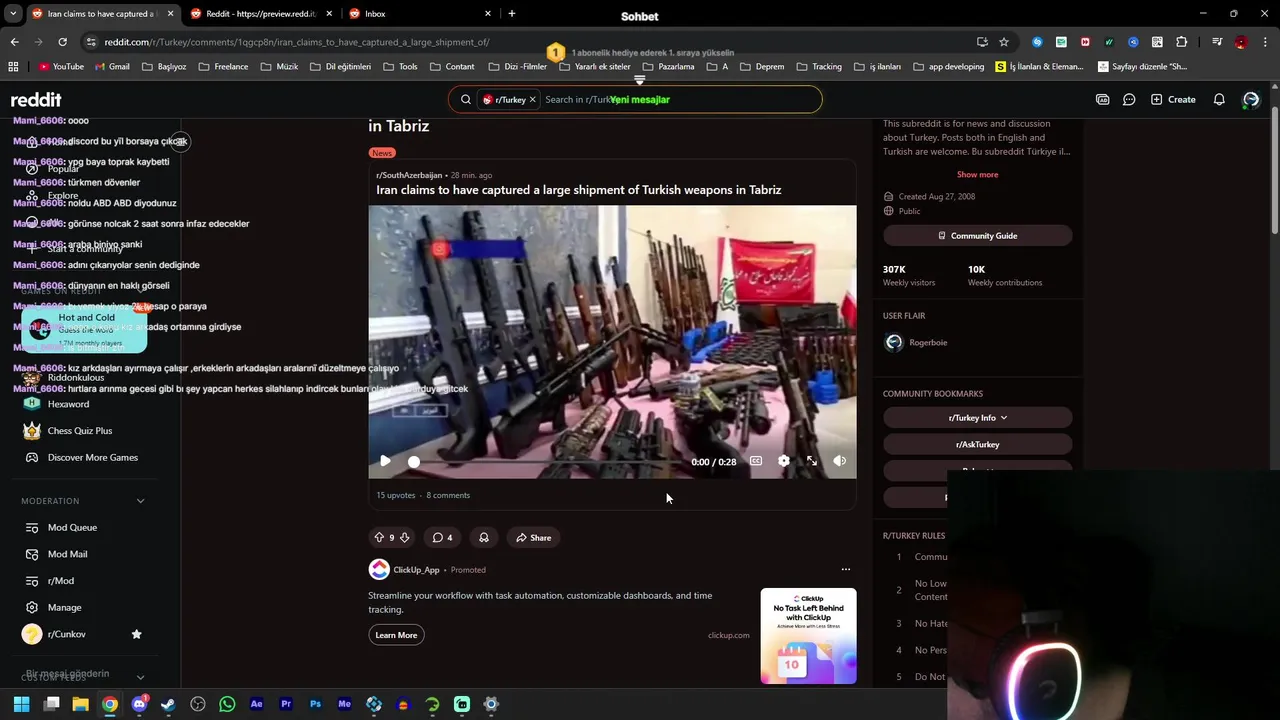Viewport: 1280px width, 720px height.
Task: Enter fullscreen on the video
Action: (x=812, y=461)
